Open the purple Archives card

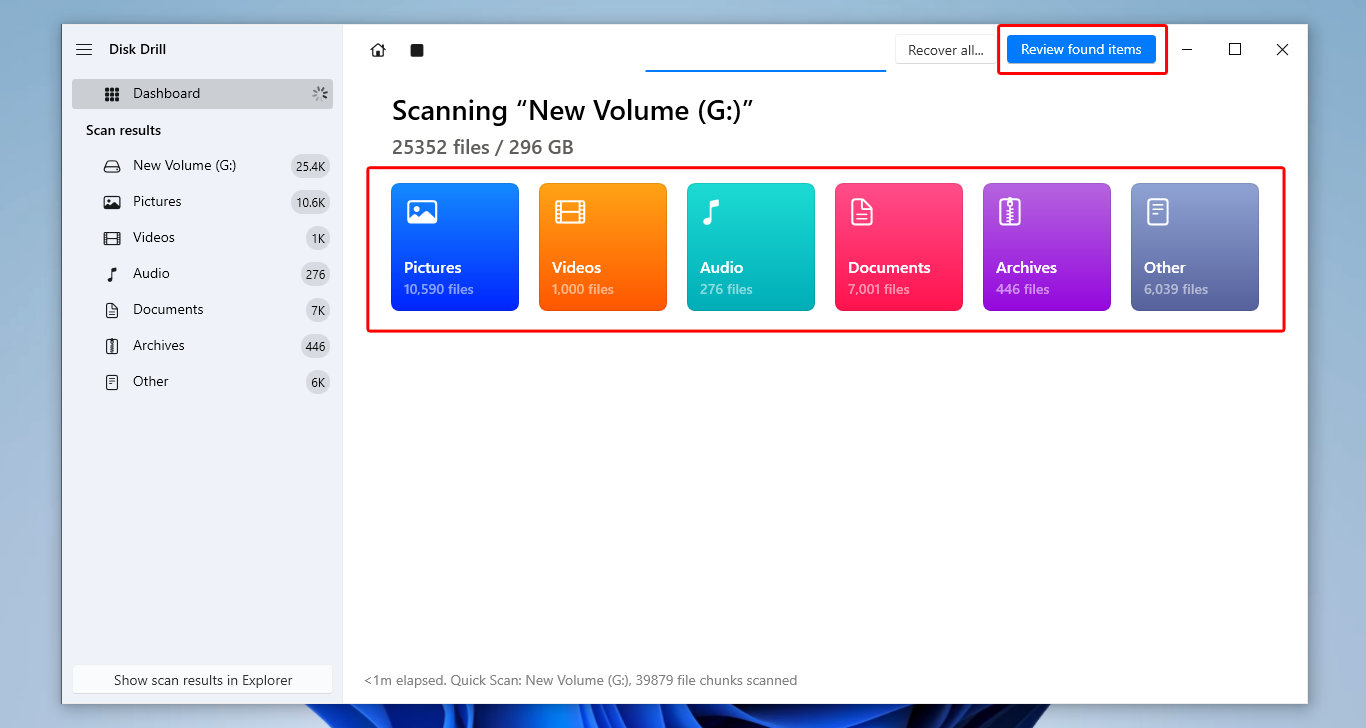pyautogui.click(x=1047, y=247)
